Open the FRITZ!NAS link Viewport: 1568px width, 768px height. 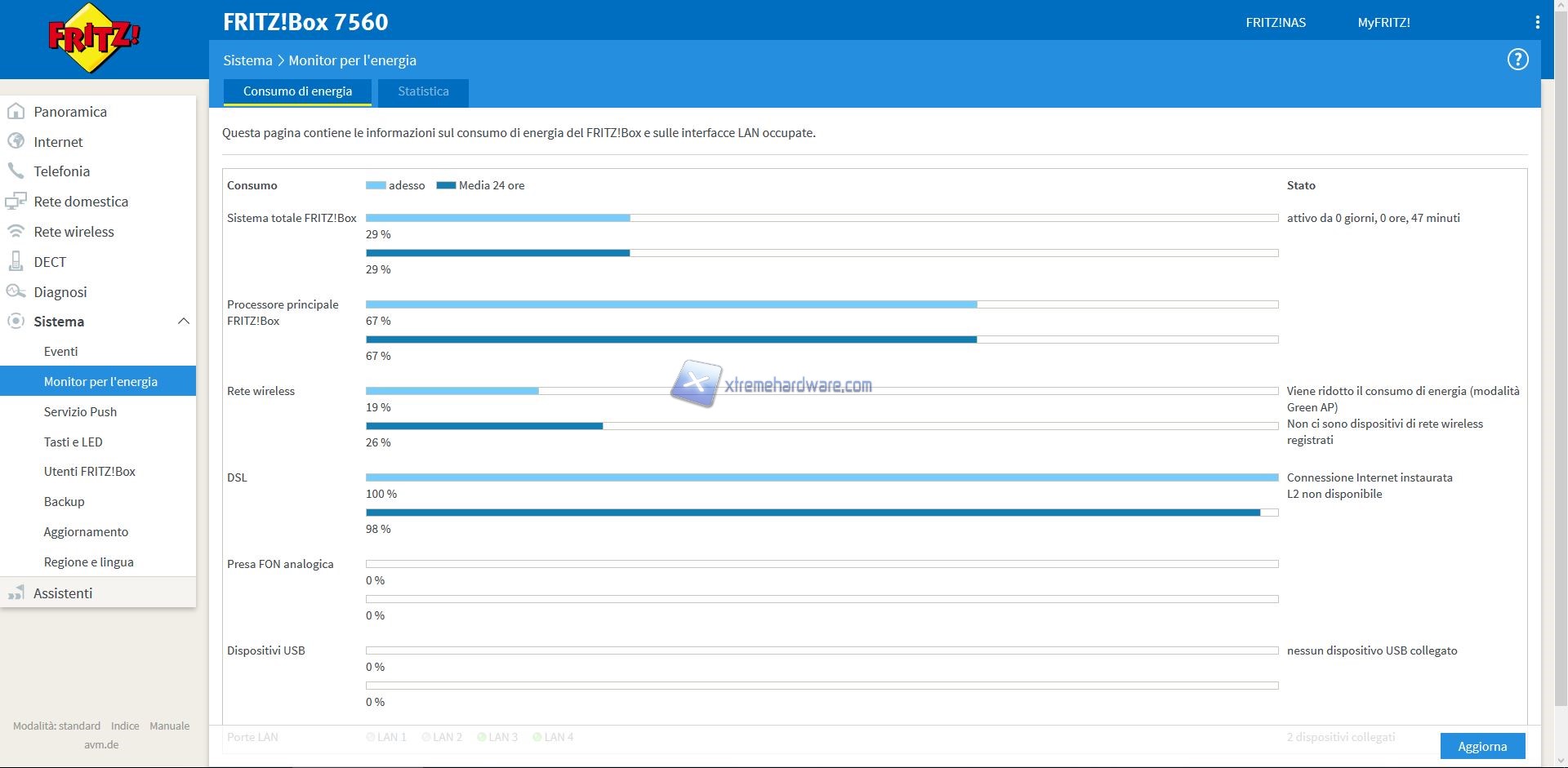[1275, 23]
